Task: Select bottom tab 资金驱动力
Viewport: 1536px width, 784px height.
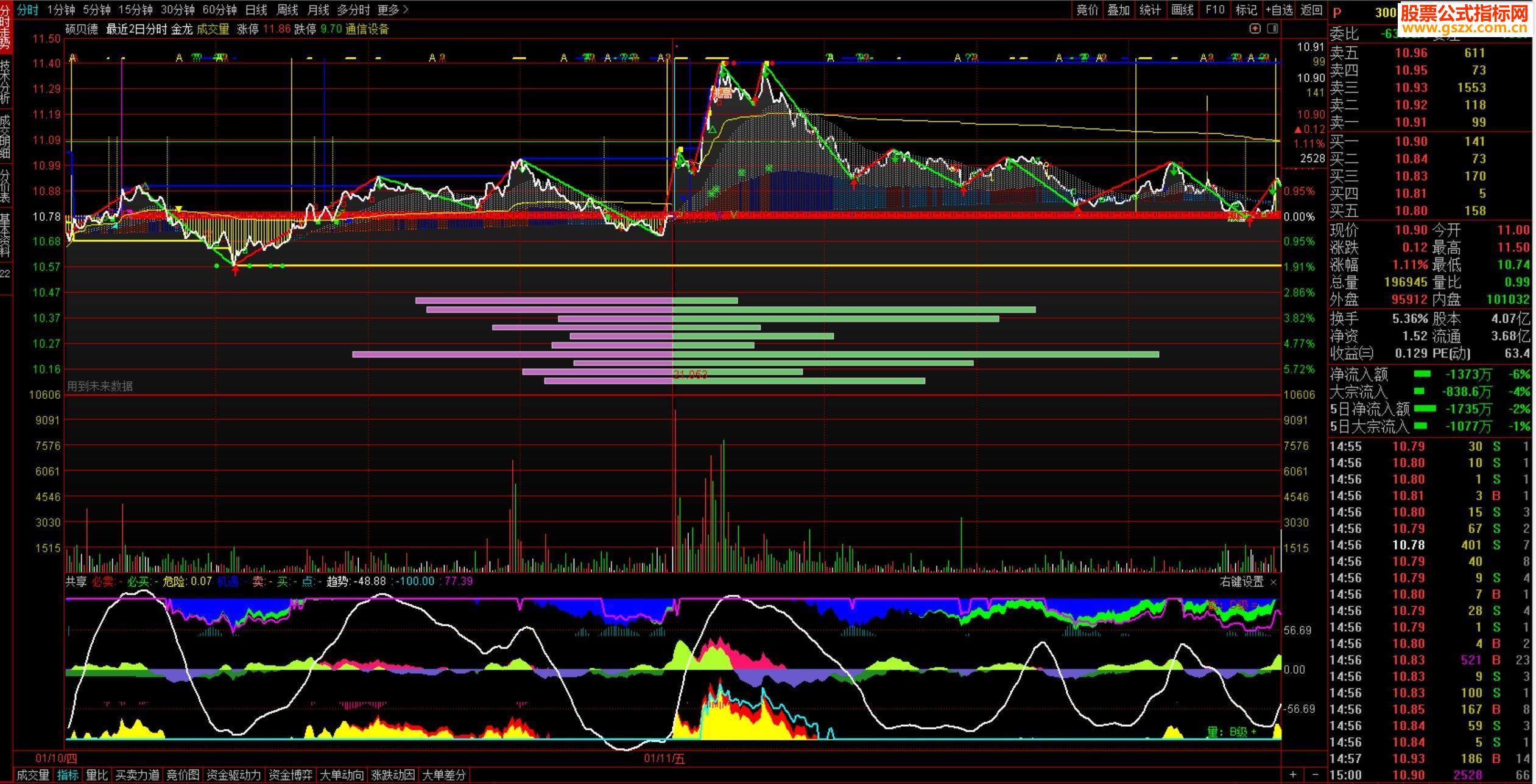Action: point(234,775)
